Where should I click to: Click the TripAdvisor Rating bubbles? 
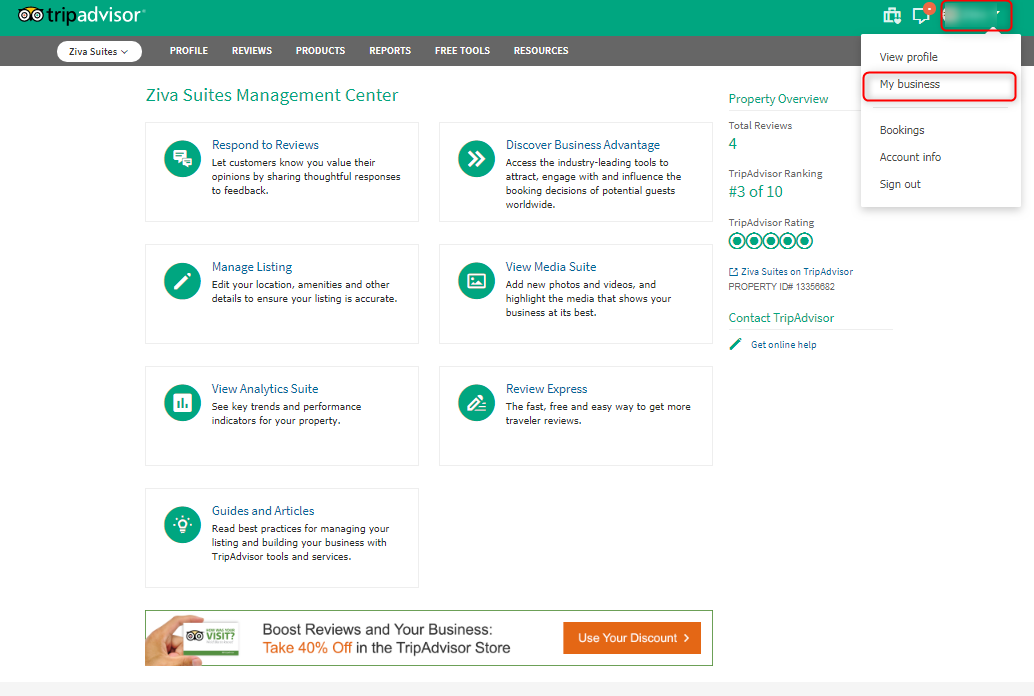coord(770,241)
